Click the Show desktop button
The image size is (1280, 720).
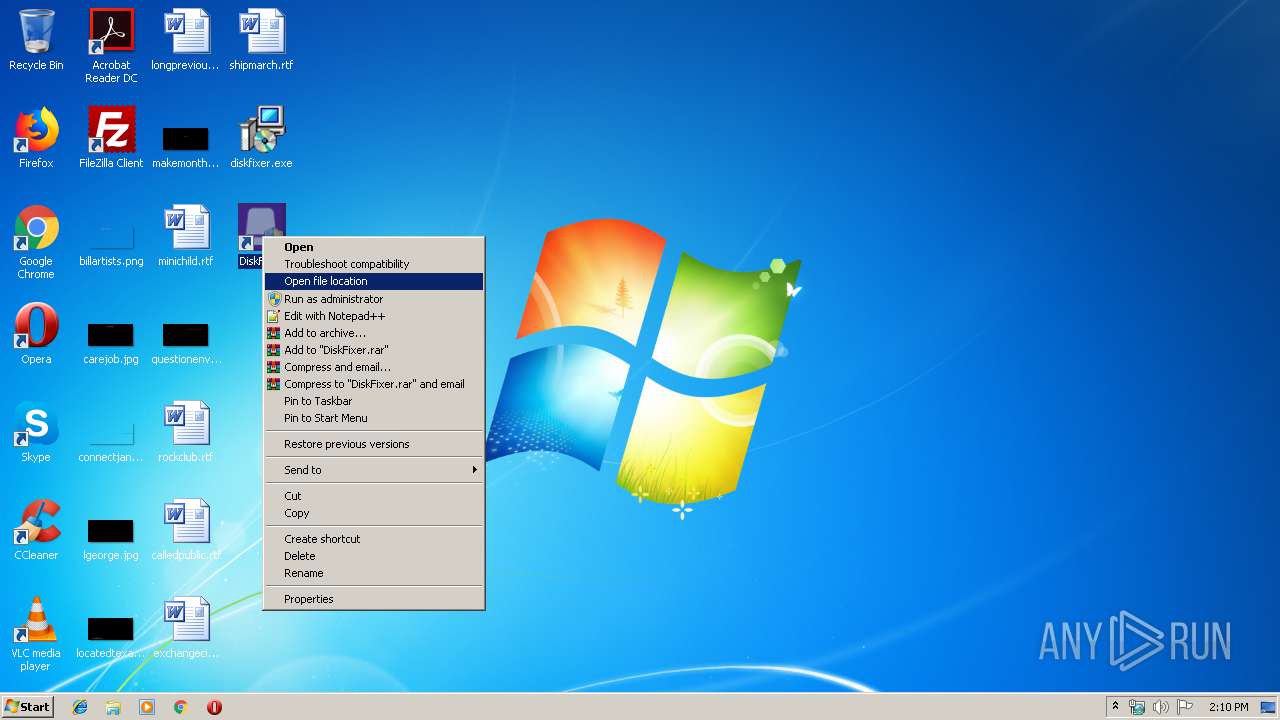pyautogui.click(x=1268, y=707)
